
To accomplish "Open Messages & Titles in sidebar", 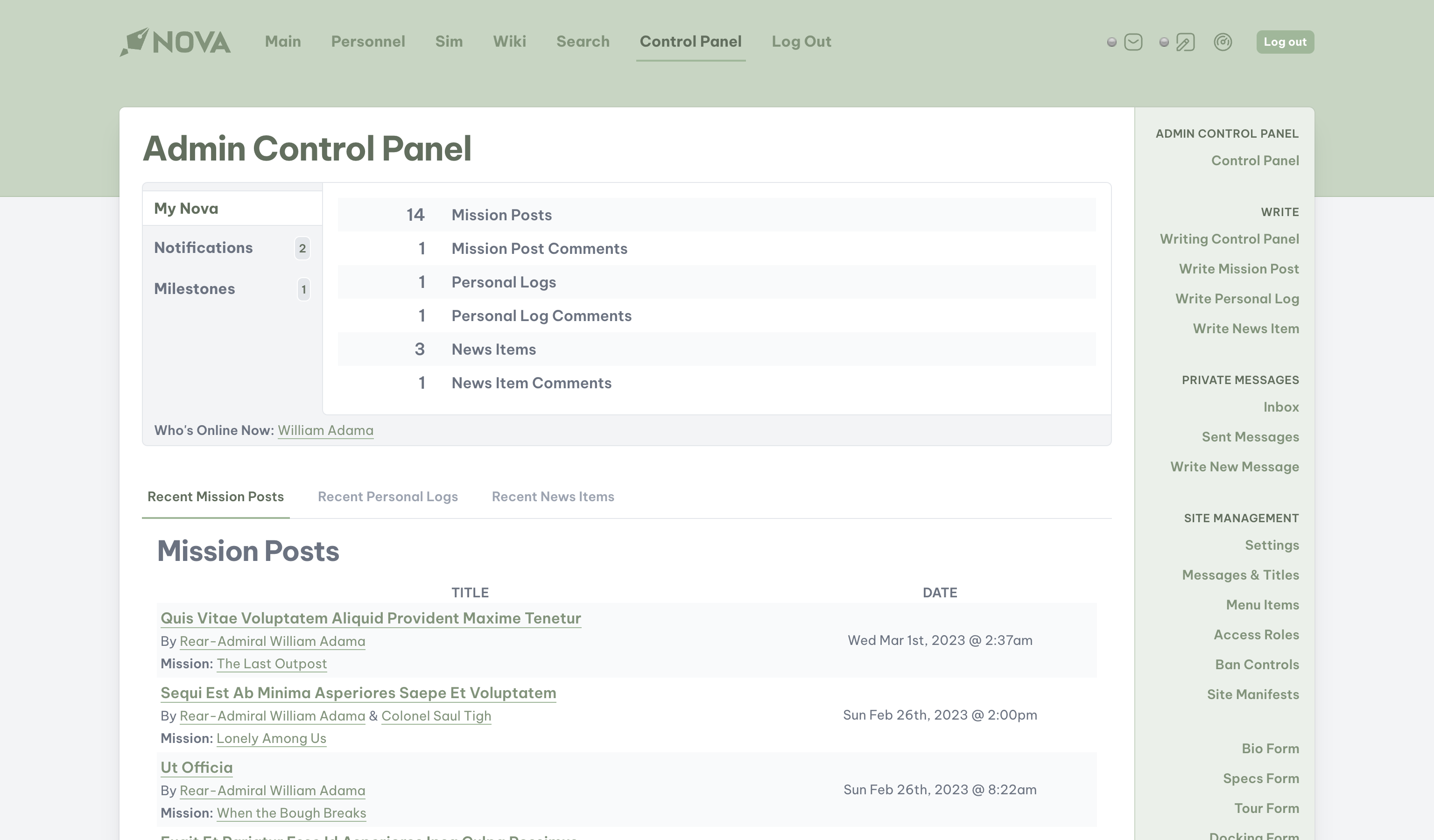I will pos(1241,575).
